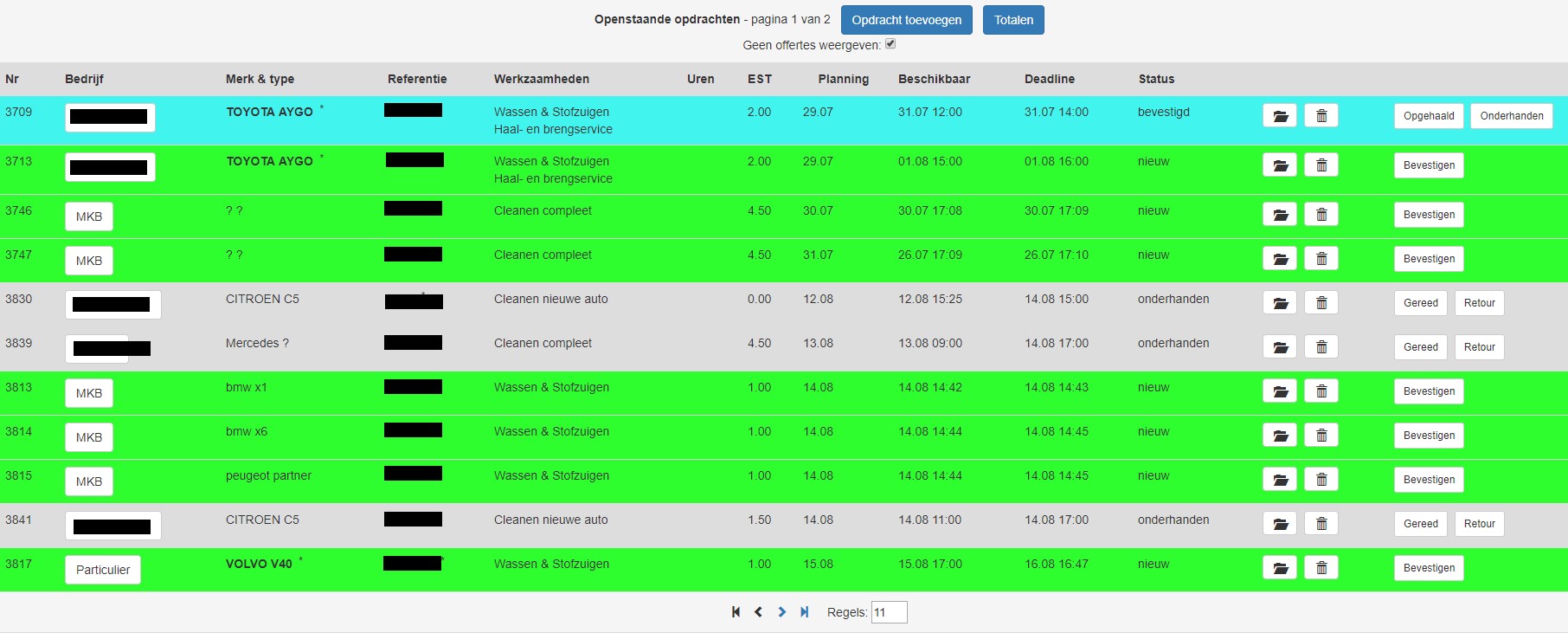Click trash icon for order 3817
Image resolution: width=1568 pixels, height=633 pixels.
(x=1321, y=568)
